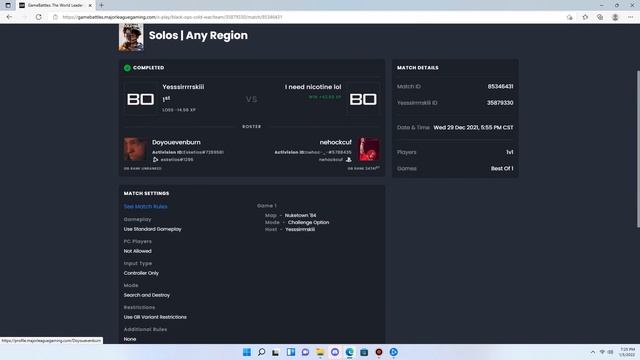The height and width of the screenshot is (360, 640).
Task: Open red circular recorder taskbar app
Action: (x=379, y=352)
